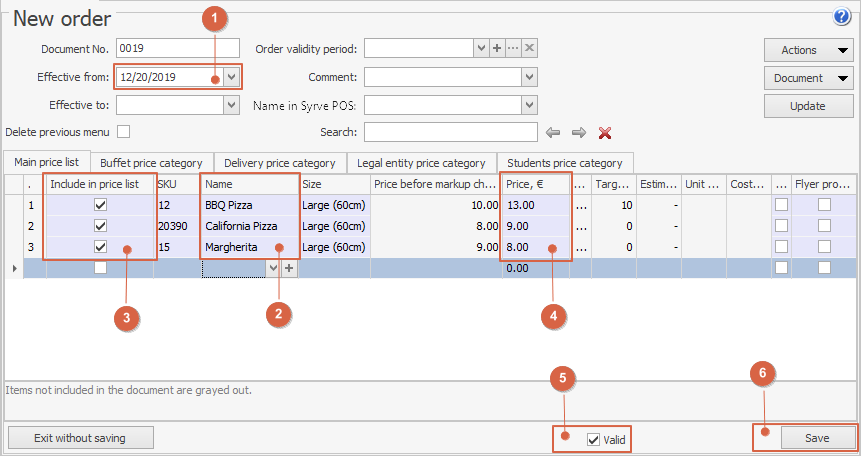The image size is (861, 456).
Task: Click the ellipsis icon beside Order validity period
Action: click(x=513, y=49)
